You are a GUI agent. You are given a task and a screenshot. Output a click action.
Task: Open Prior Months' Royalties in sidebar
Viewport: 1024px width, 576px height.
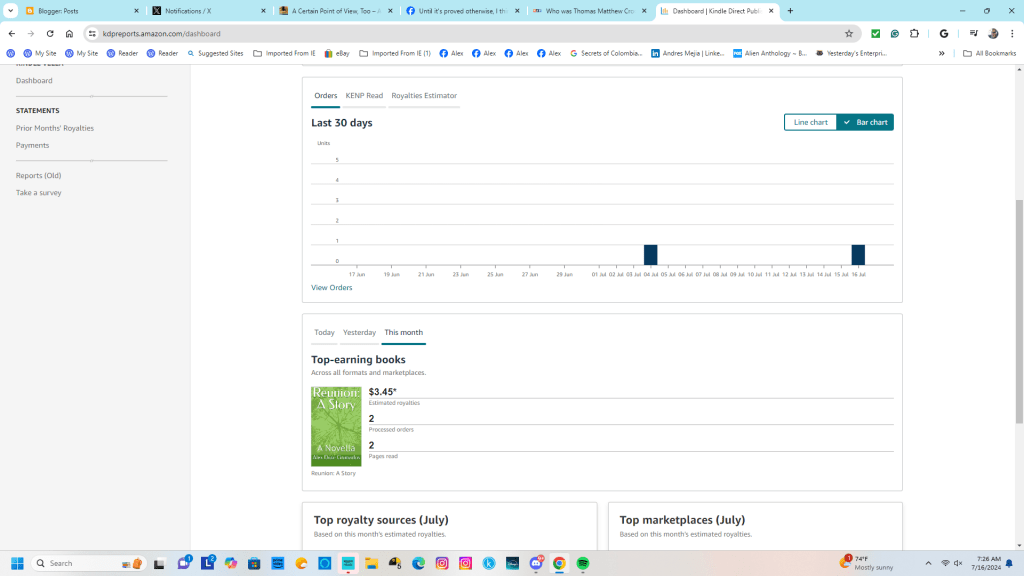(x=55, y=128)
